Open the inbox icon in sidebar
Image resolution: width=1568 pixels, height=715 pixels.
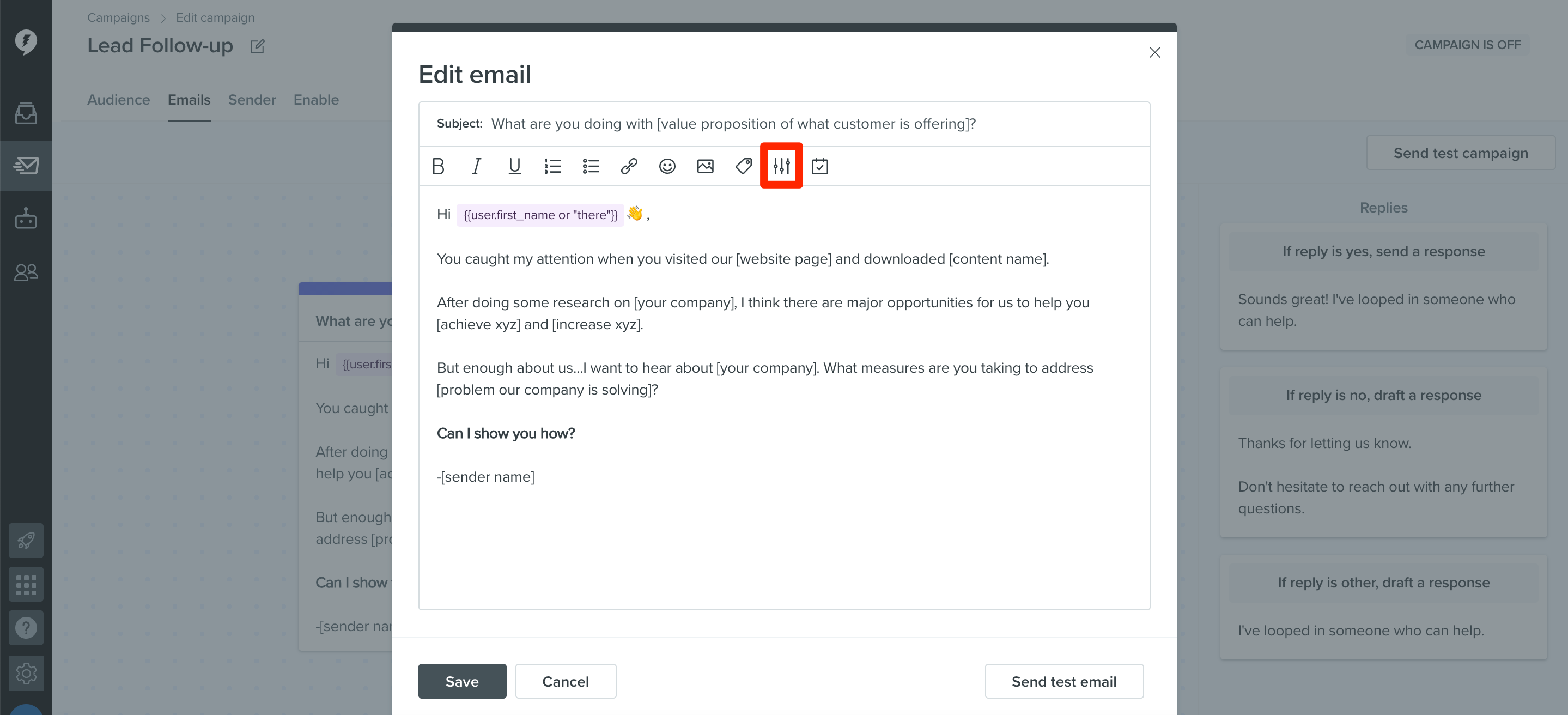tap(26, 113)
